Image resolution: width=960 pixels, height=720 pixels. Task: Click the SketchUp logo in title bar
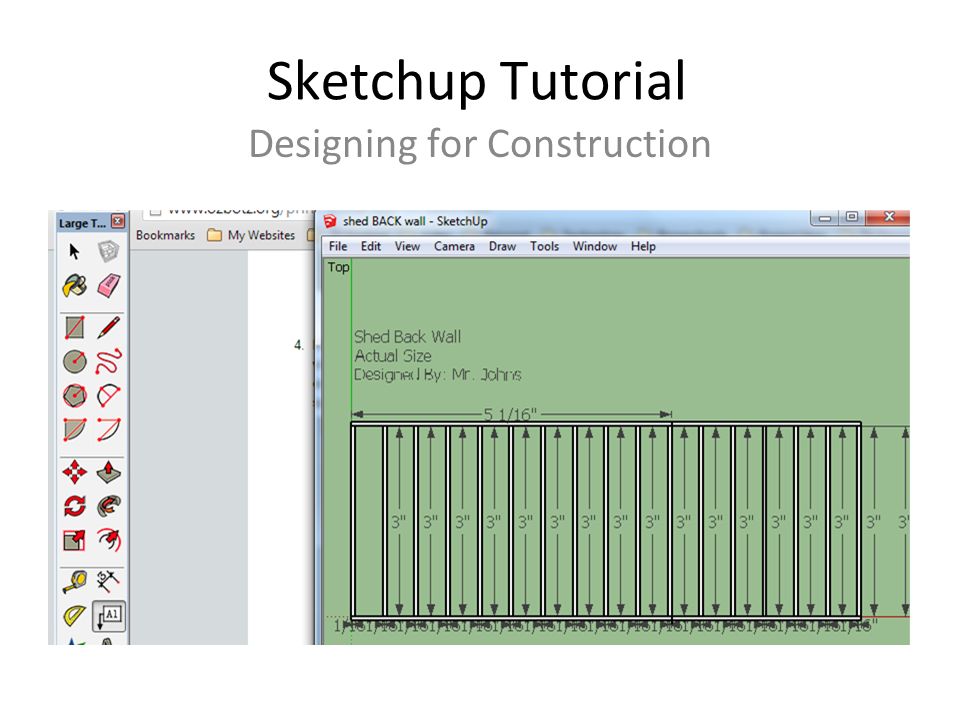click(330, 221)
